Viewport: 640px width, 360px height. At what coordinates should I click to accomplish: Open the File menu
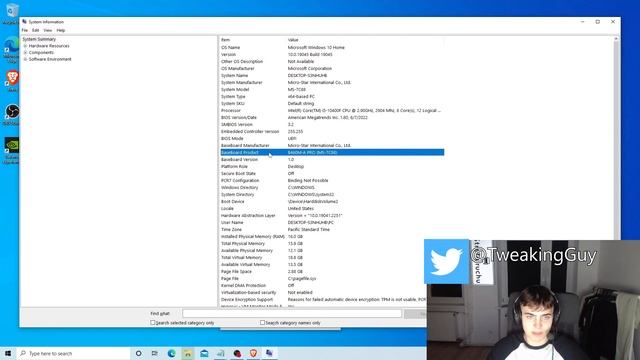25,30
